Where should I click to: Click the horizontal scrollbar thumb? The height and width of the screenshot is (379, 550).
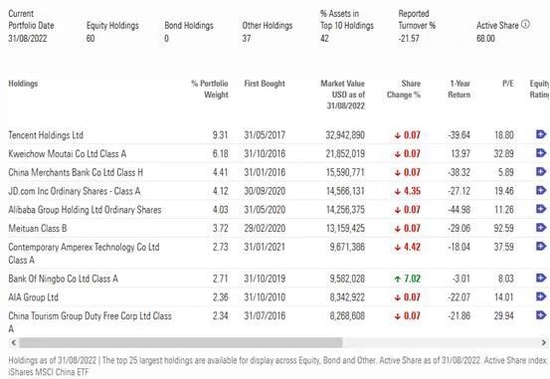tap(181, 343)
